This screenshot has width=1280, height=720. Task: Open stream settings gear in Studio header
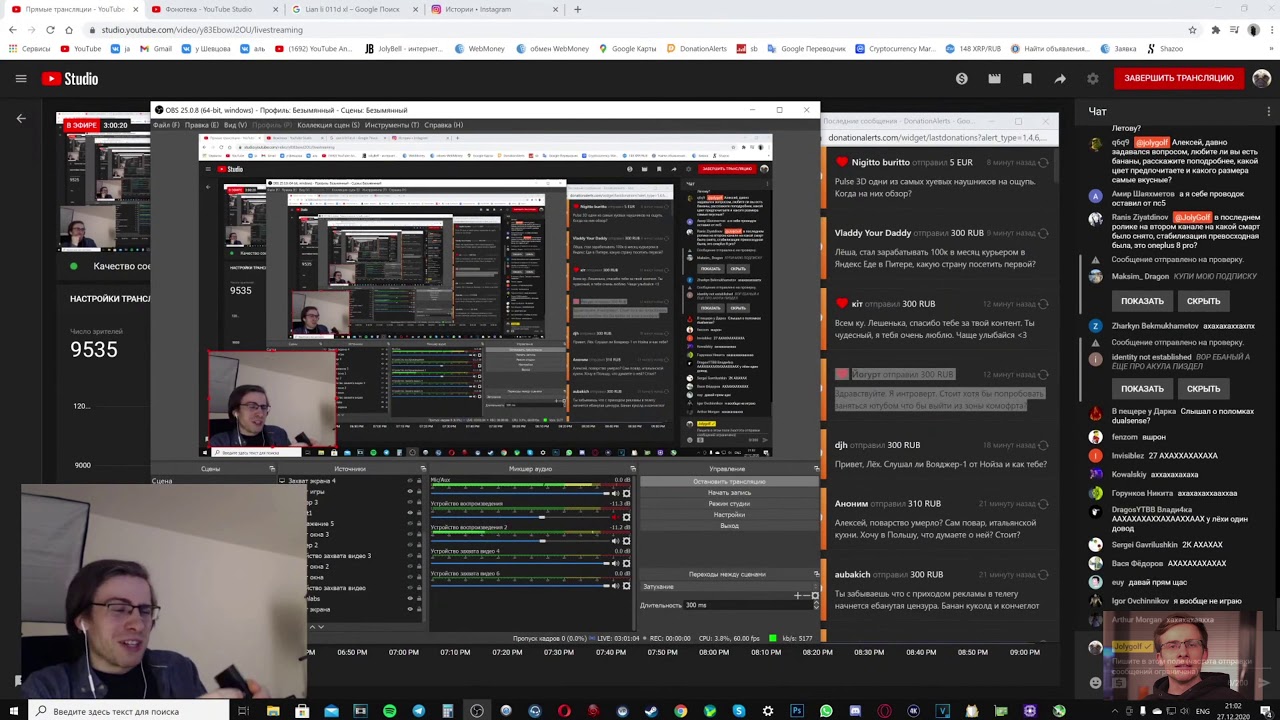1092,78
